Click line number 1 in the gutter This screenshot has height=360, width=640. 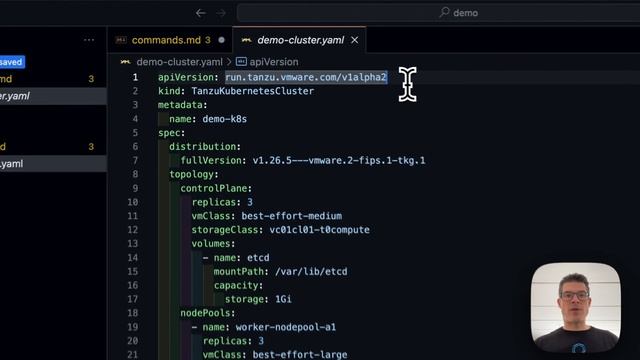[135, 77]
